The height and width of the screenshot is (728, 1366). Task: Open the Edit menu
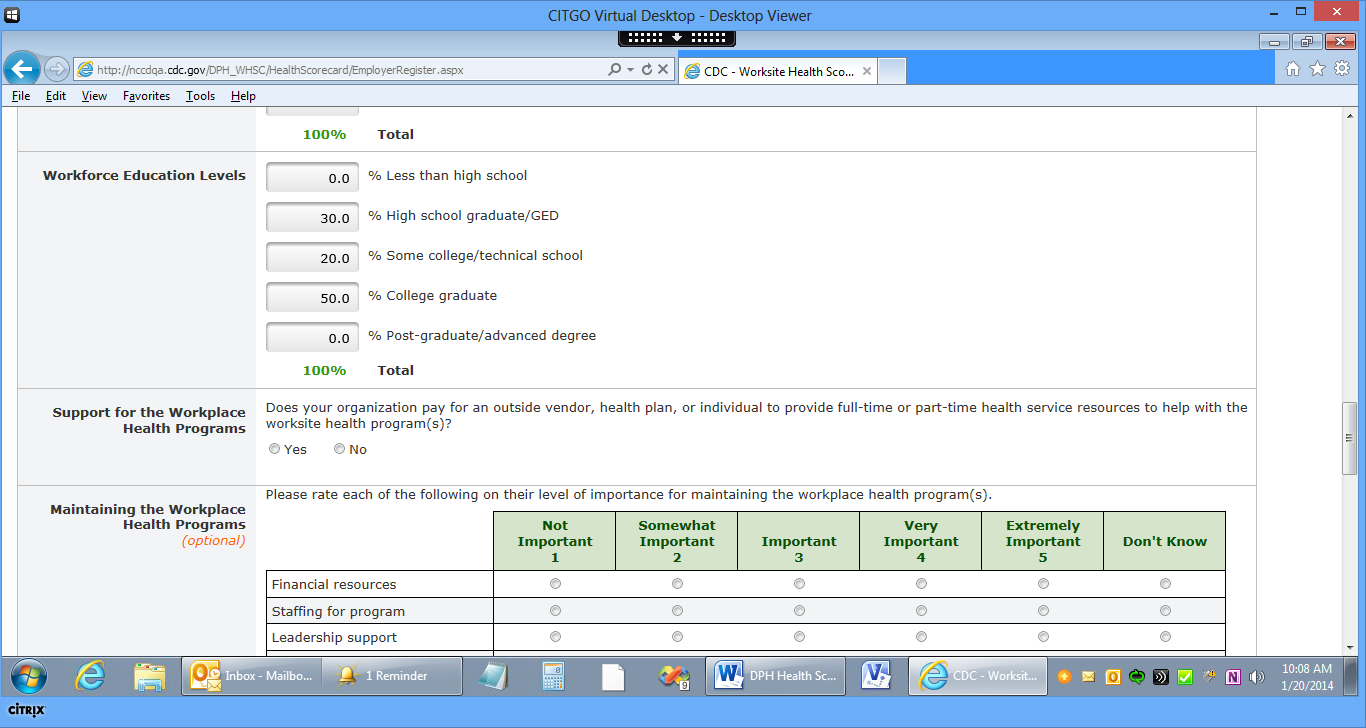pos(56,96)
